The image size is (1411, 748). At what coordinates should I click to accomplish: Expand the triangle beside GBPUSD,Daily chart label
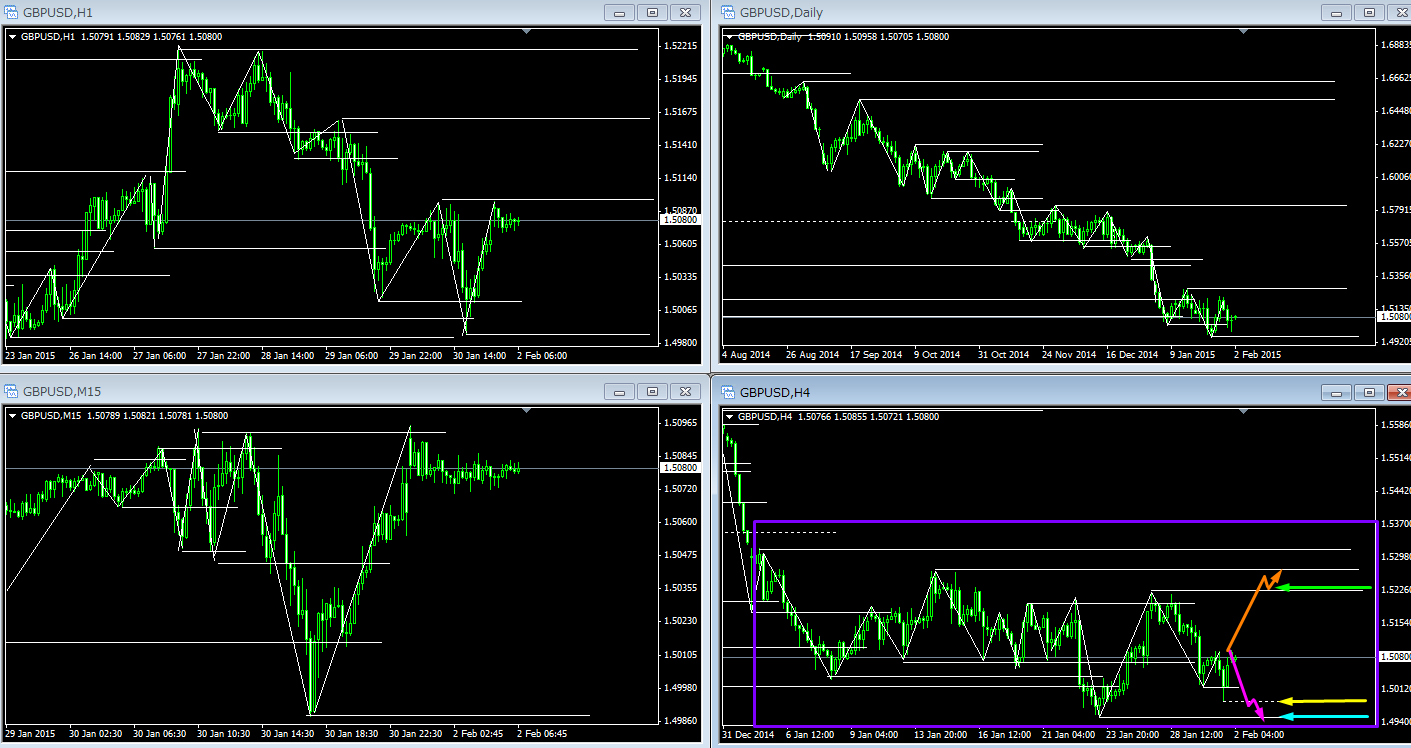(x=729, y=37)
